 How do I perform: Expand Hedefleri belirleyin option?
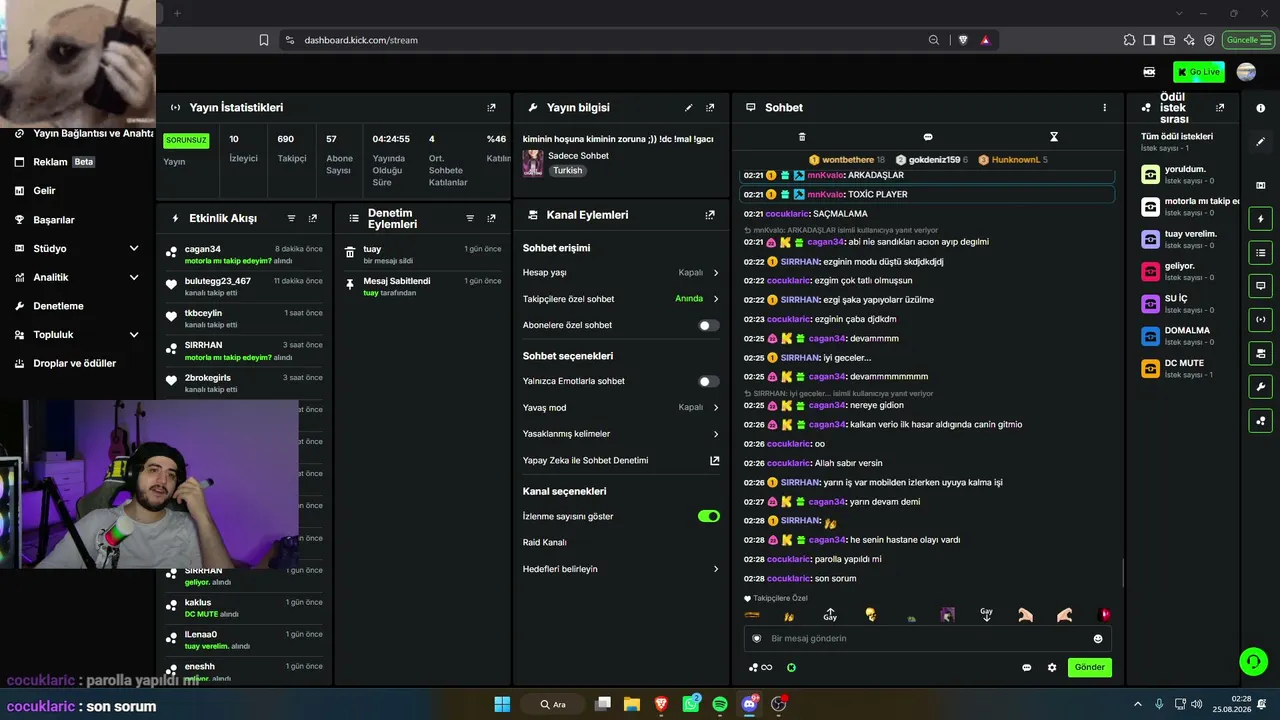click(x=620, y=569)
